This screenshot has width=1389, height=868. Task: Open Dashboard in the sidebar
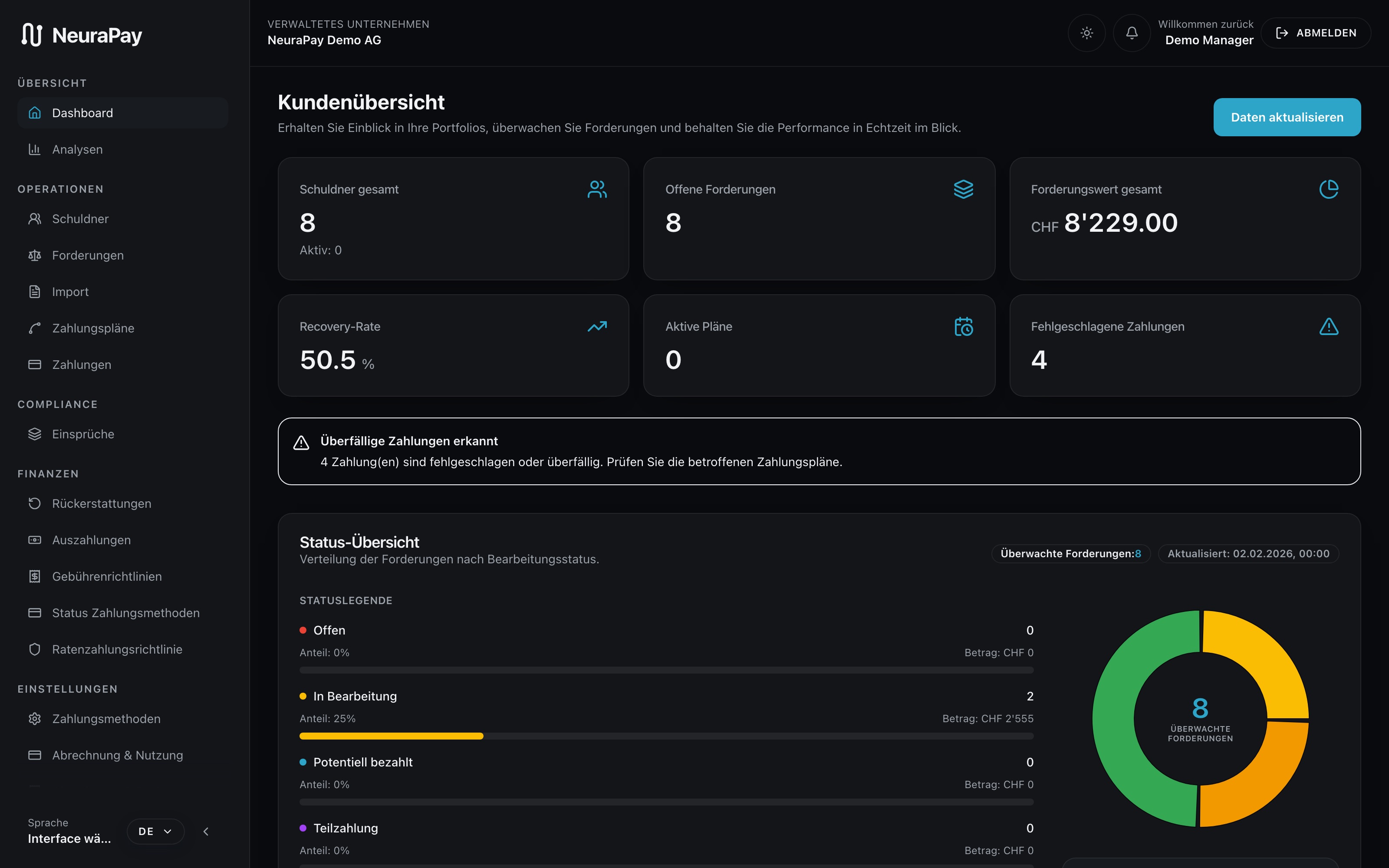pos(123,113)
